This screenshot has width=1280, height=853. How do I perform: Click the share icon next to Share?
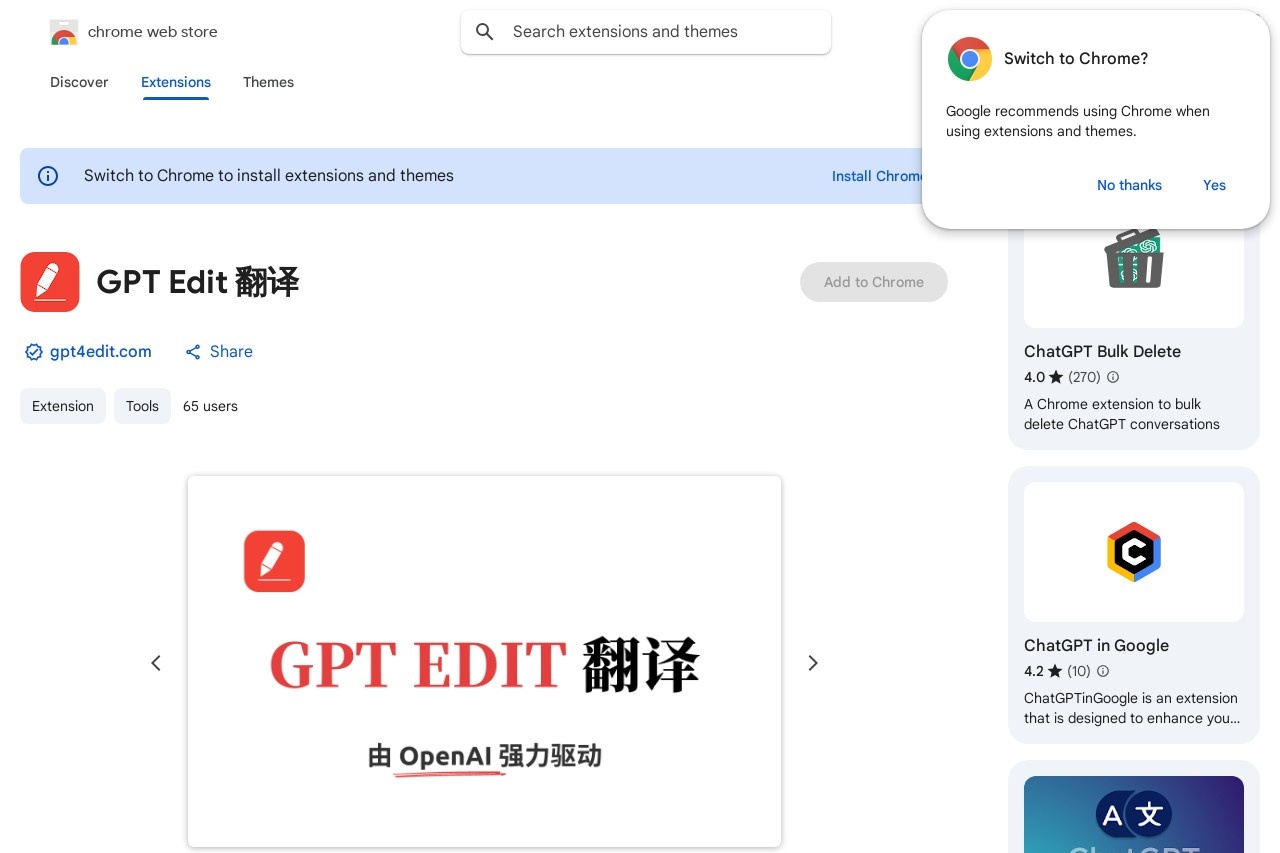point(193,352)
